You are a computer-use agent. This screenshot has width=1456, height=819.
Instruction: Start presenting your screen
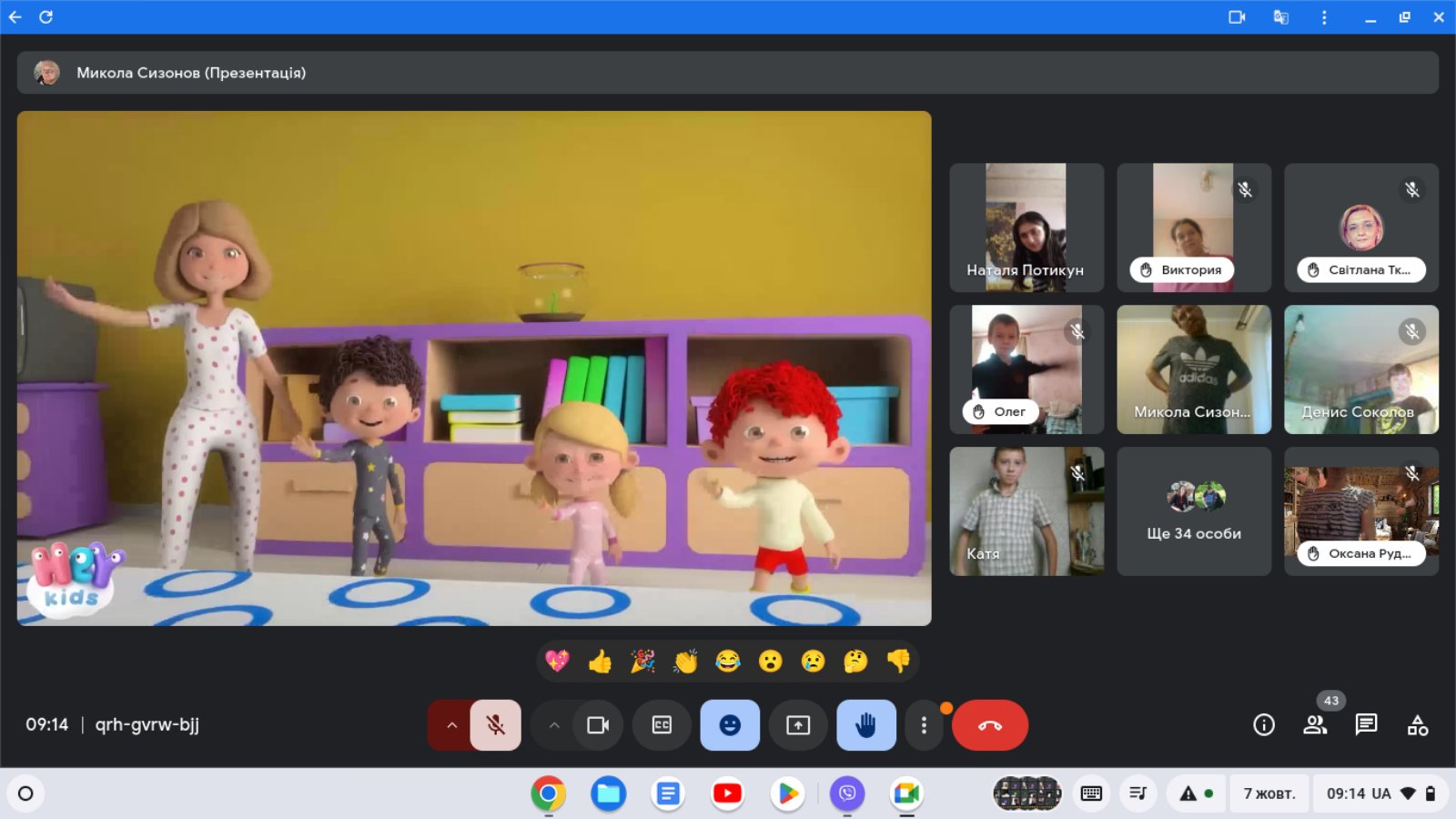[x=798, y=725]
